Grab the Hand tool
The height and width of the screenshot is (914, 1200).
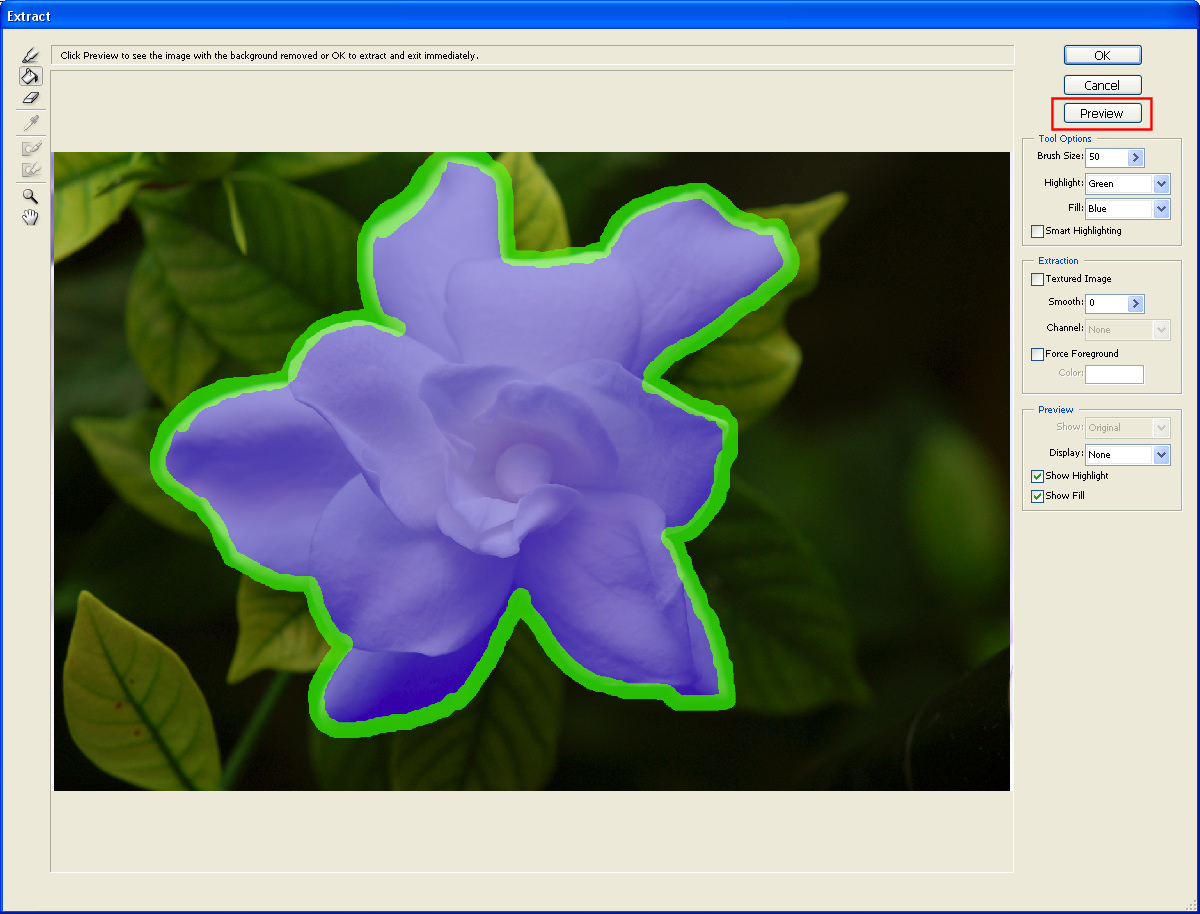click(x=30, y=217)
